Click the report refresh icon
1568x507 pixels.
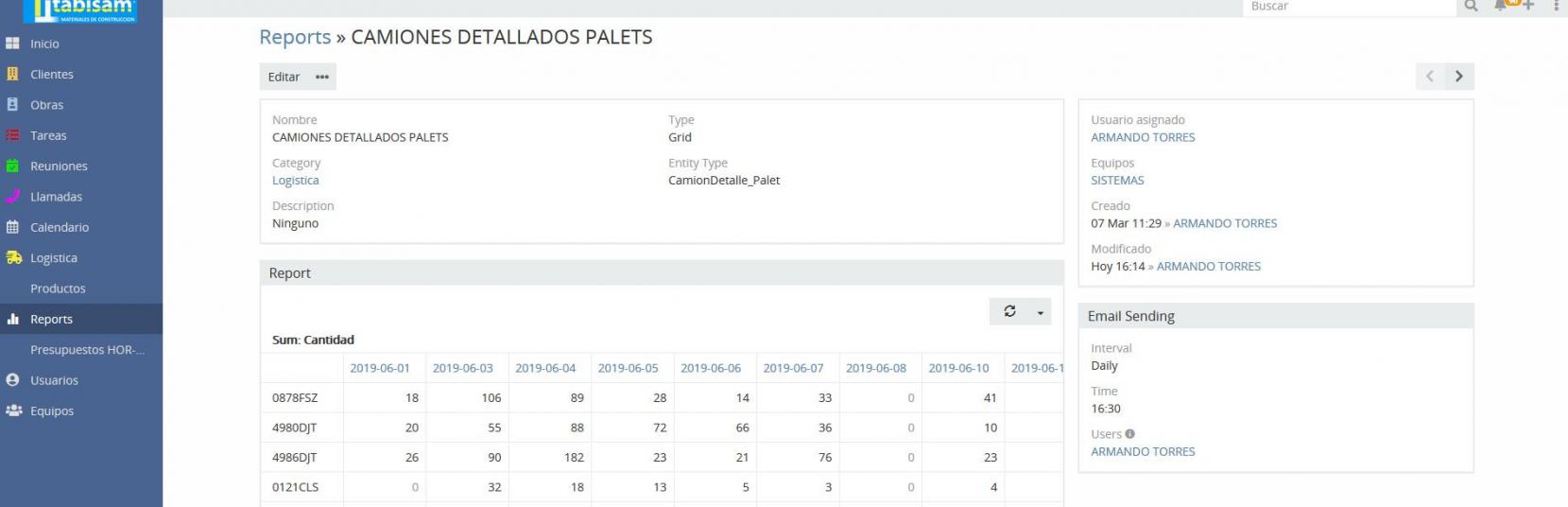[x=1009, y=311]
